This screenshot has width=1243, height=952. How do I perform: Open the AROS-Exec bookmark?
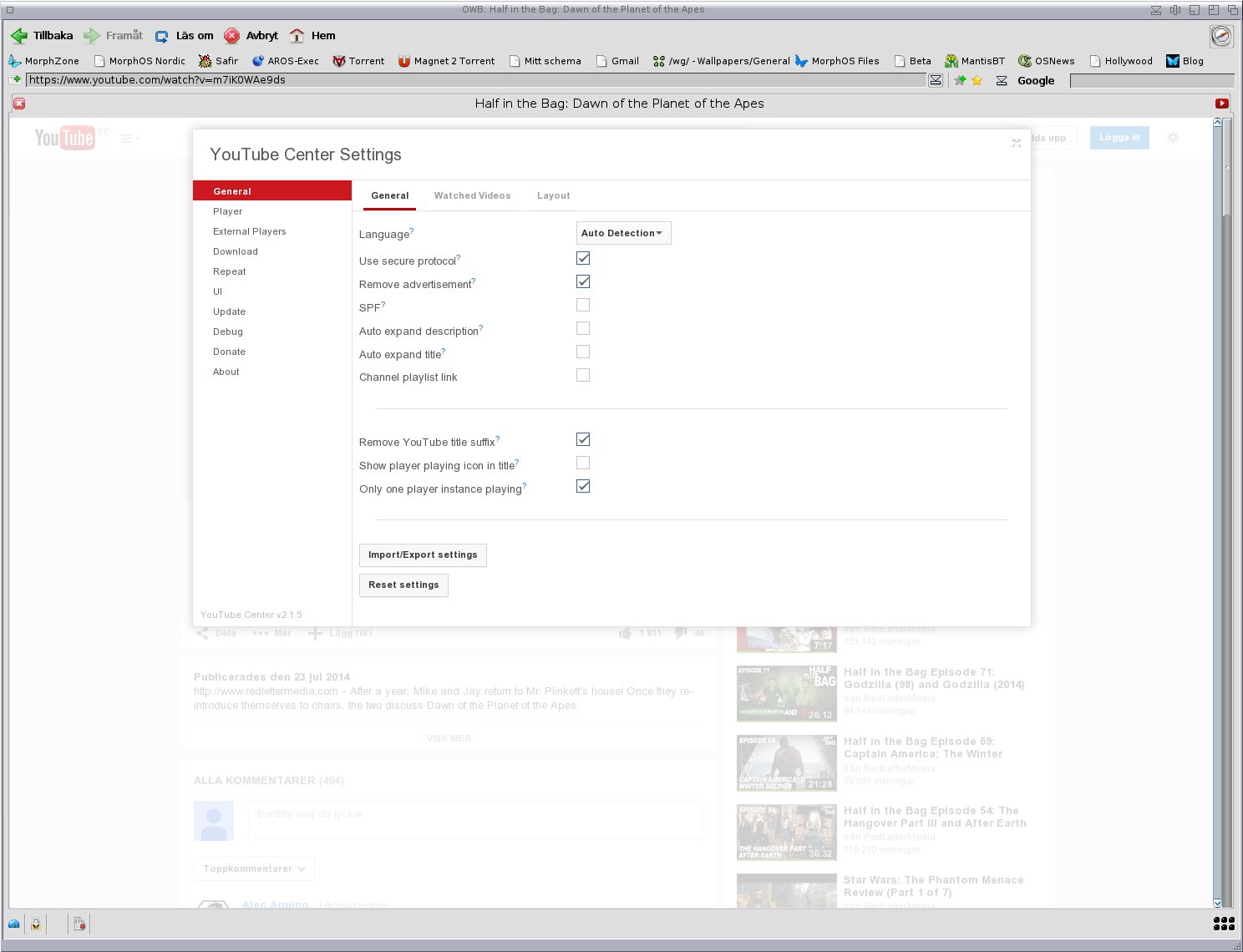point(285,61)
